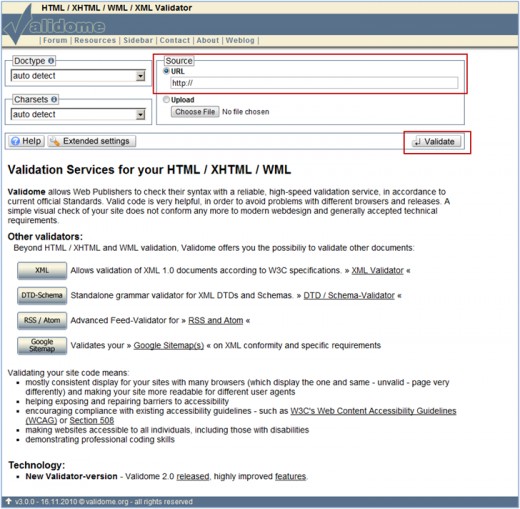The height and width of the screenshot is (509, 520).
Task: Open the Resources menu item
Action: coord(95,40)
